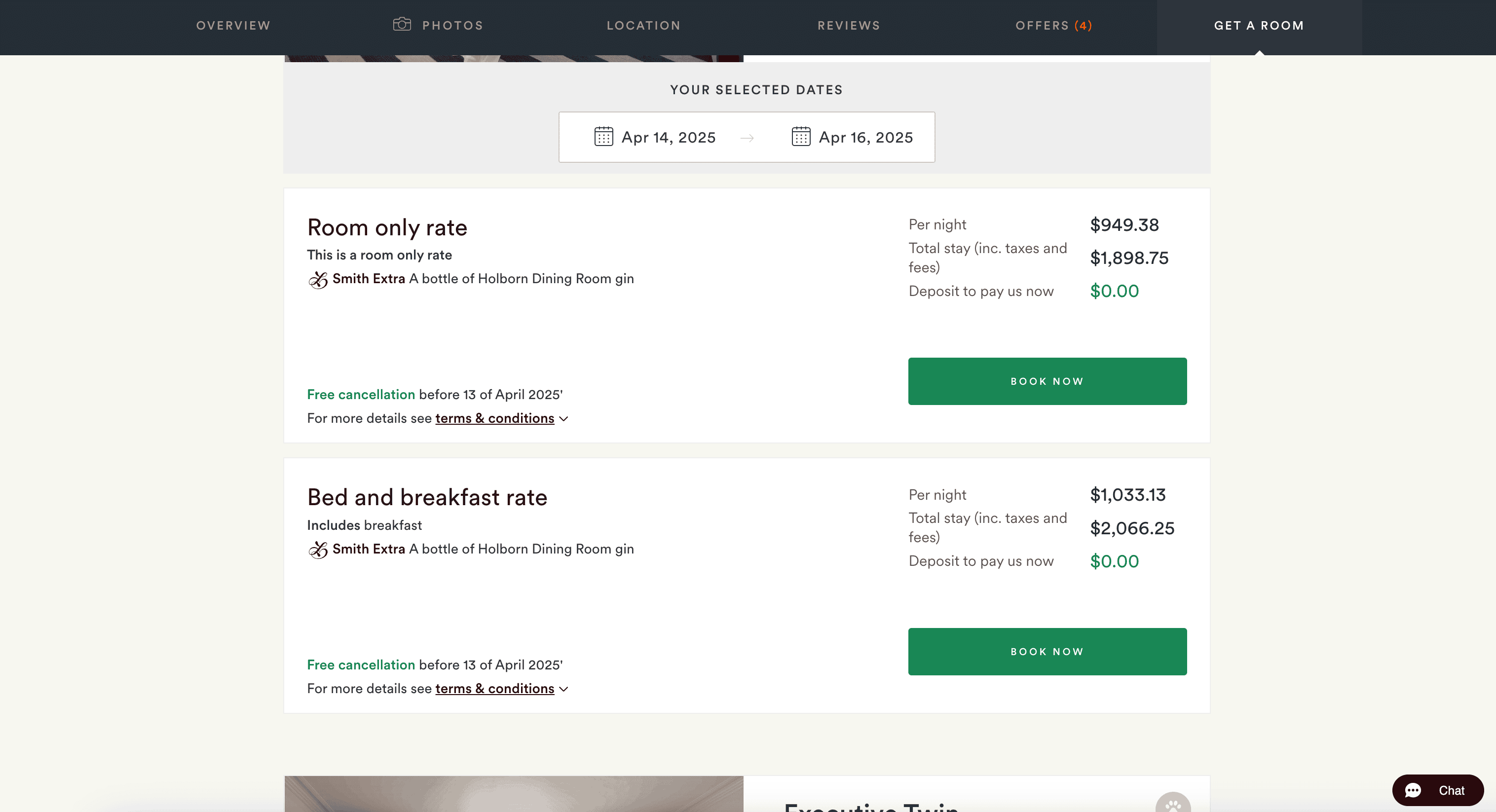Switch to the Reviews tab

pyautogui.click(x=849, y=26)
